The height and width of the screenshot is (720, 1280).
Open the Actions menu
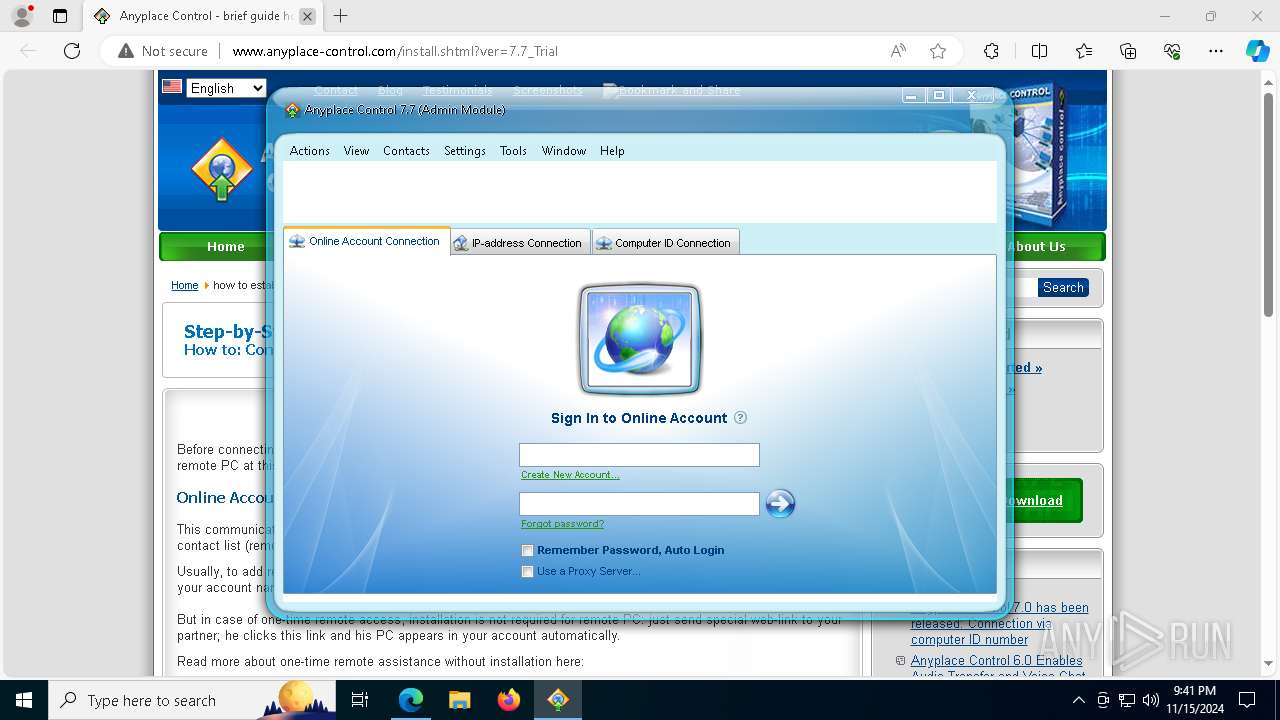(309, 151)
